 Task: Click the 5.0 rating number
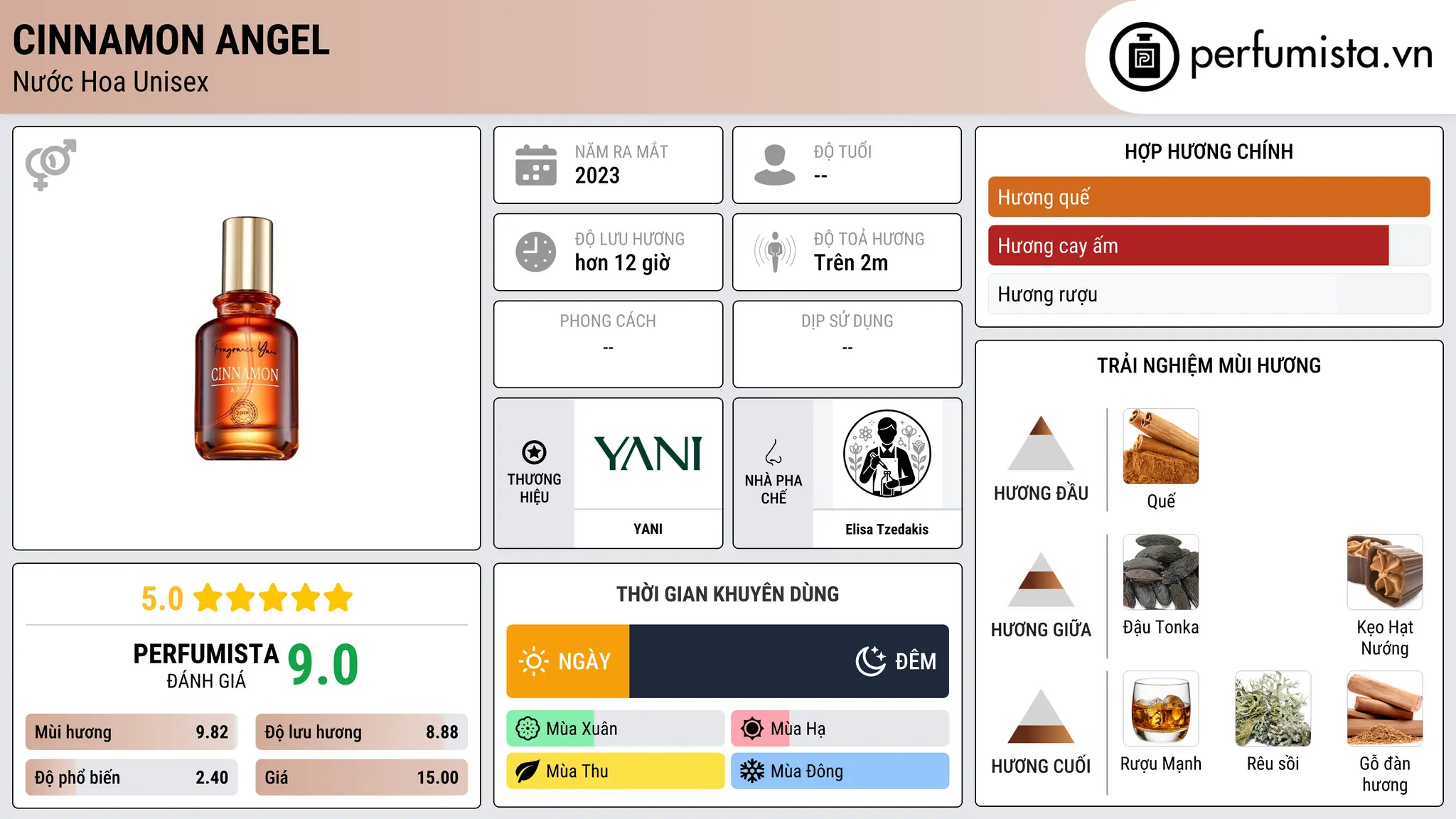[x=162, y=599]
